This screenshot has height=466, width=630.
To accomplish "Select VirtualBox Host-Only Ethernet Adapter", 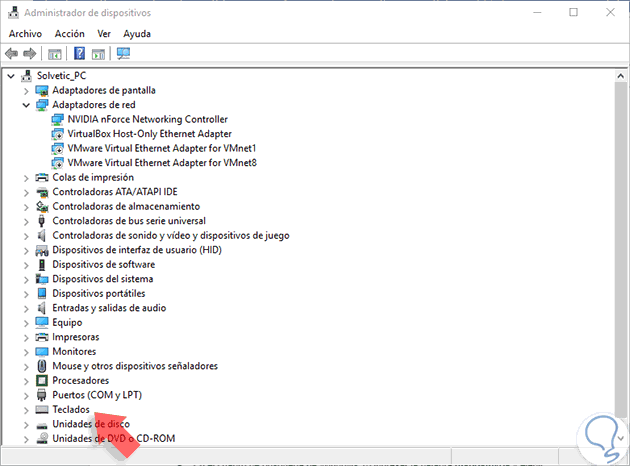I will pyautogui.click(x=149, y=134).
